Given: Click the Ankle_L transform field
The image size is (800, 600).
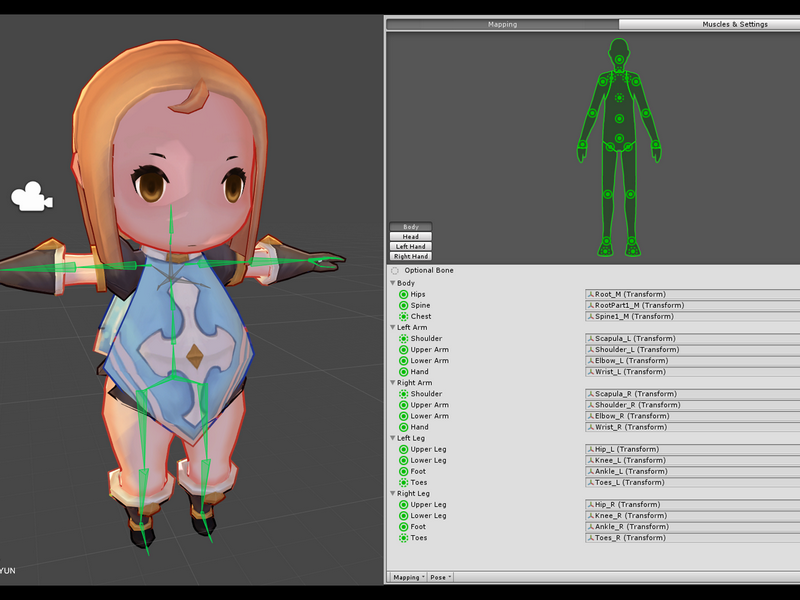Looking at the screenshot, I should point(692,471).
